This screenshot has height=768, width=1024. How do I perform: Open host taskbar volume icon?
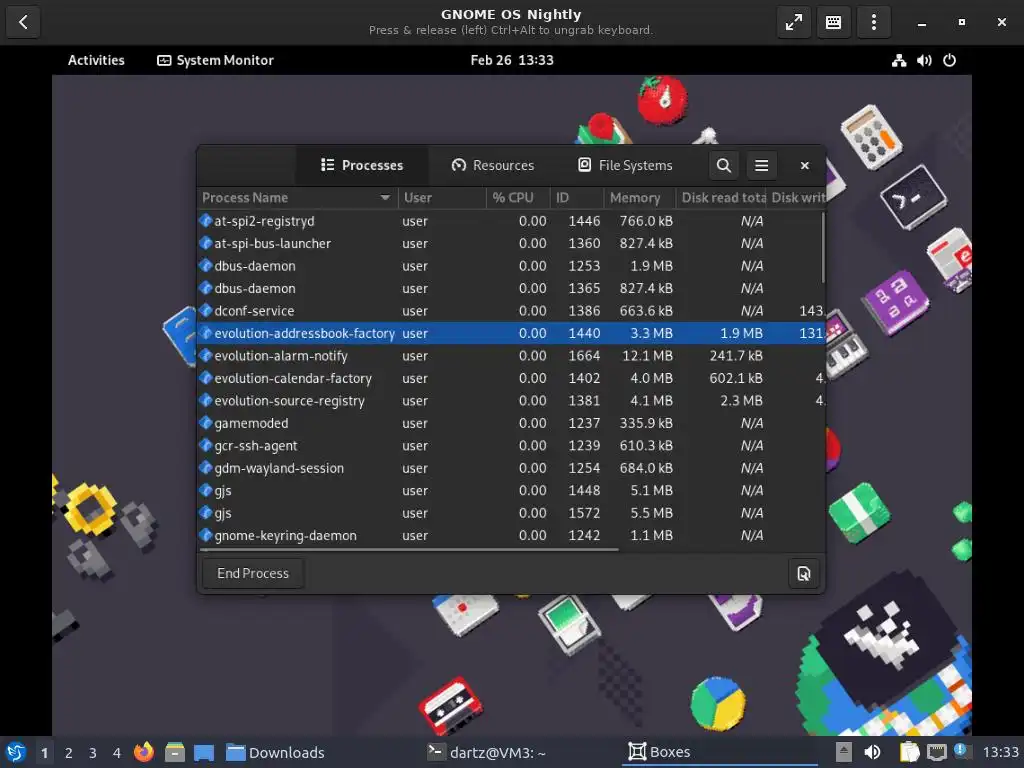click(x=872, y=752)
